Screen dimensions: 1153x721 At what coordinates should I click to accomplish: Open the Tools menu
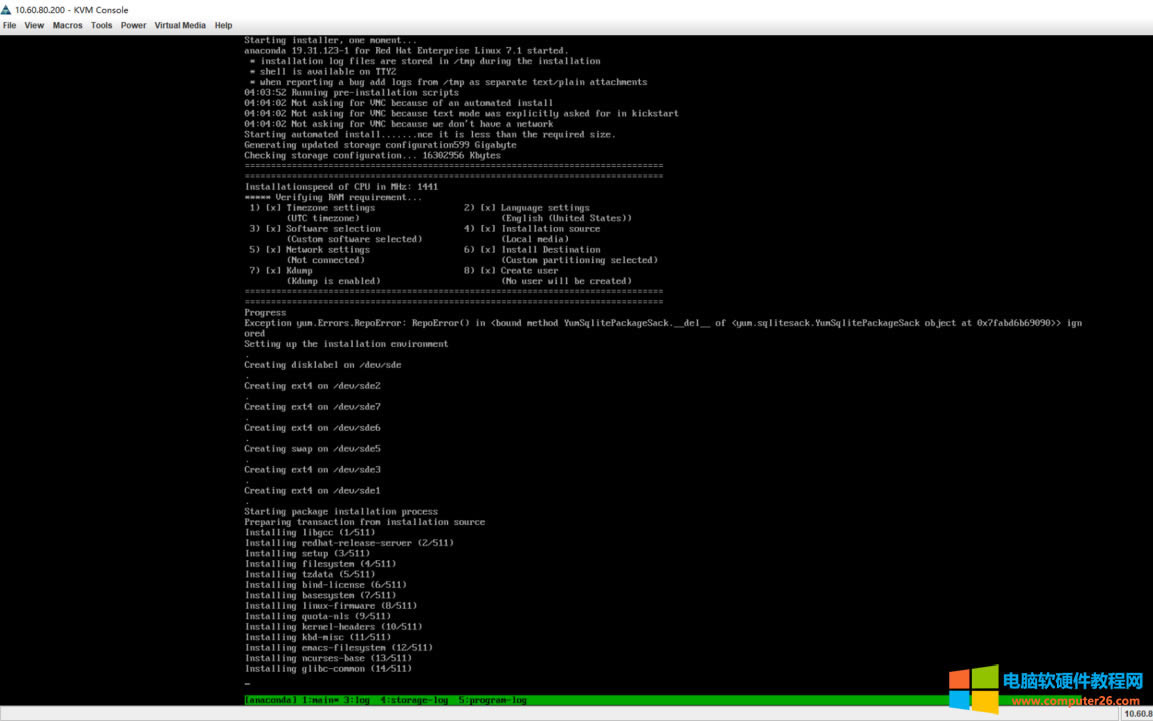pyautogui.click(x=101, y=25)
